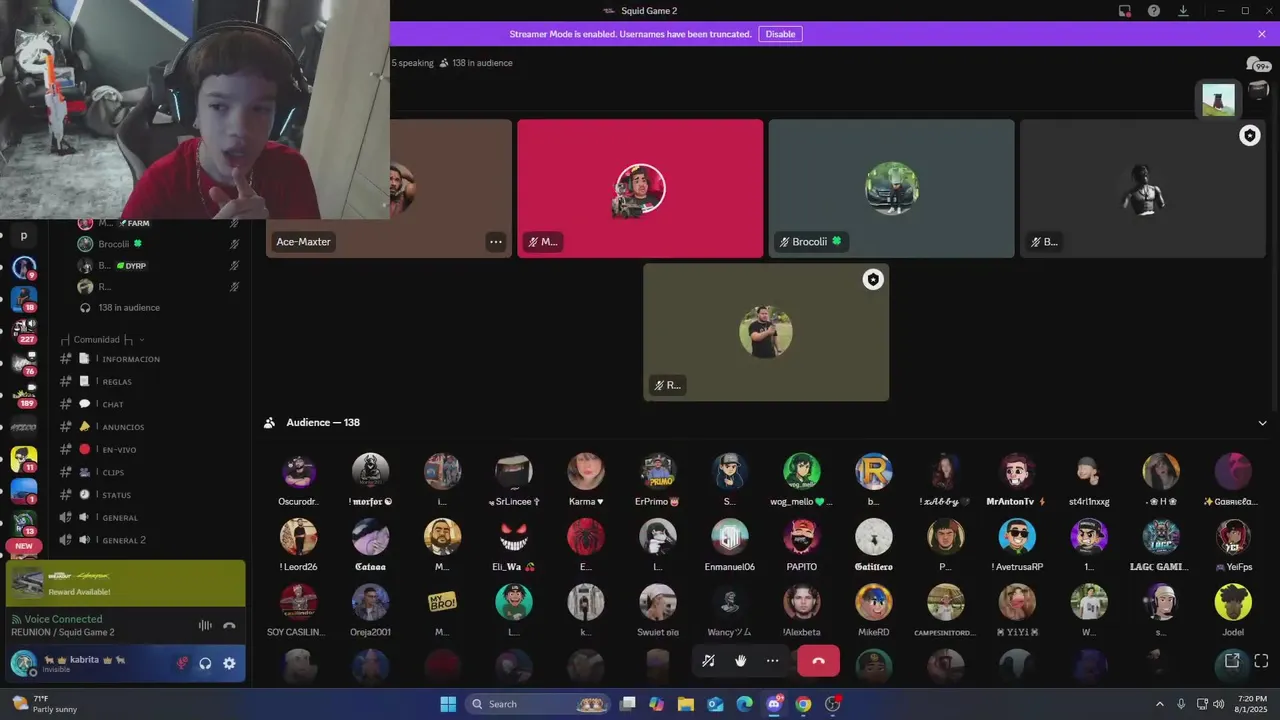Open Discord from the taskbar

coord(774,704)
